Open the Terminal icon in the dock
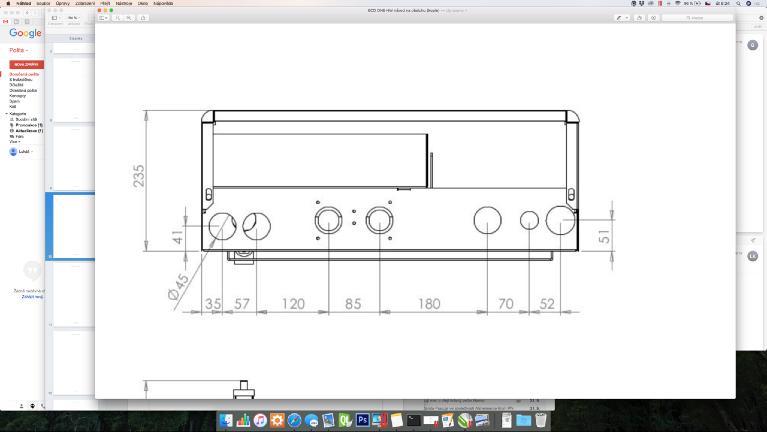Image resolution: width=767 pixels, height=432 pixels. click(x=414, y=420)
